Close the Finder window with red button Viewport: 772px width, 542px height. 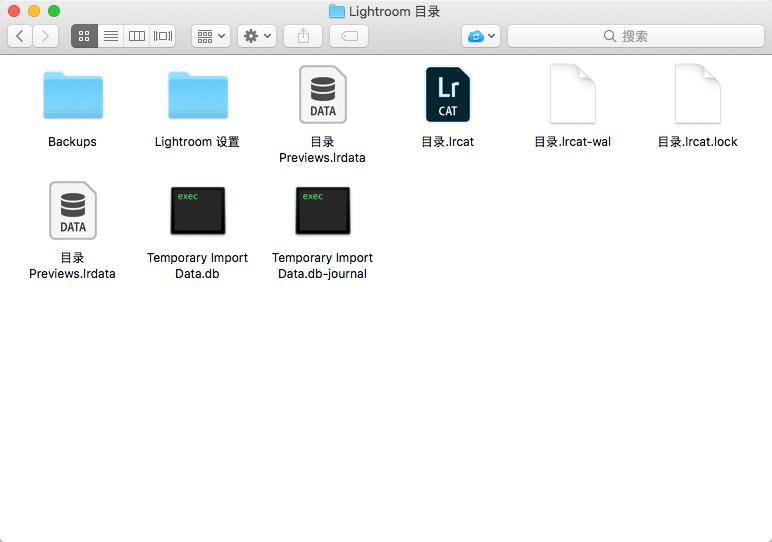point(14,11)
